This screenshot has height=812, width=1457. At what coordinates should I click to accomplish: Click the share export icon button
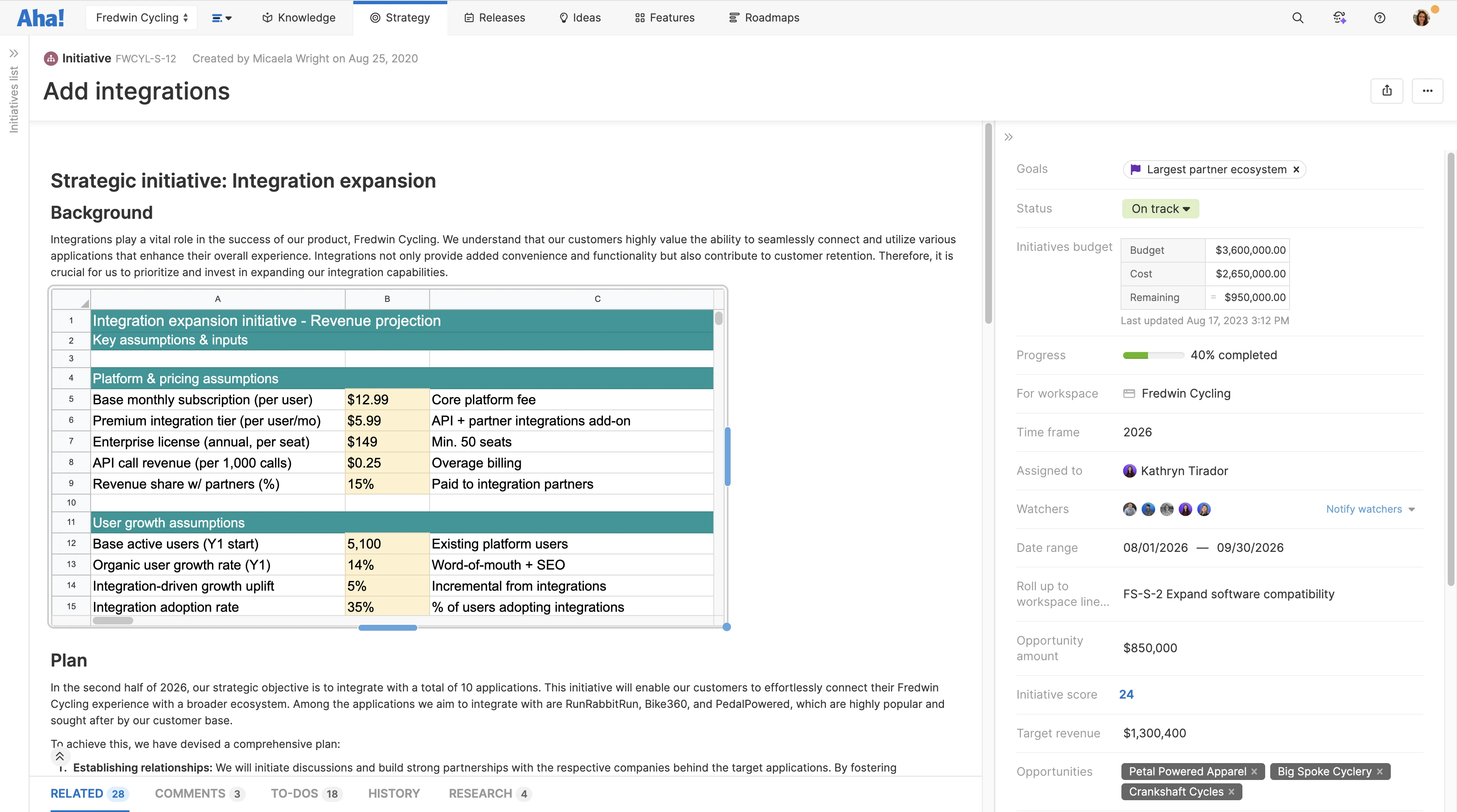pyautogui.click(x=1387, y=91)
